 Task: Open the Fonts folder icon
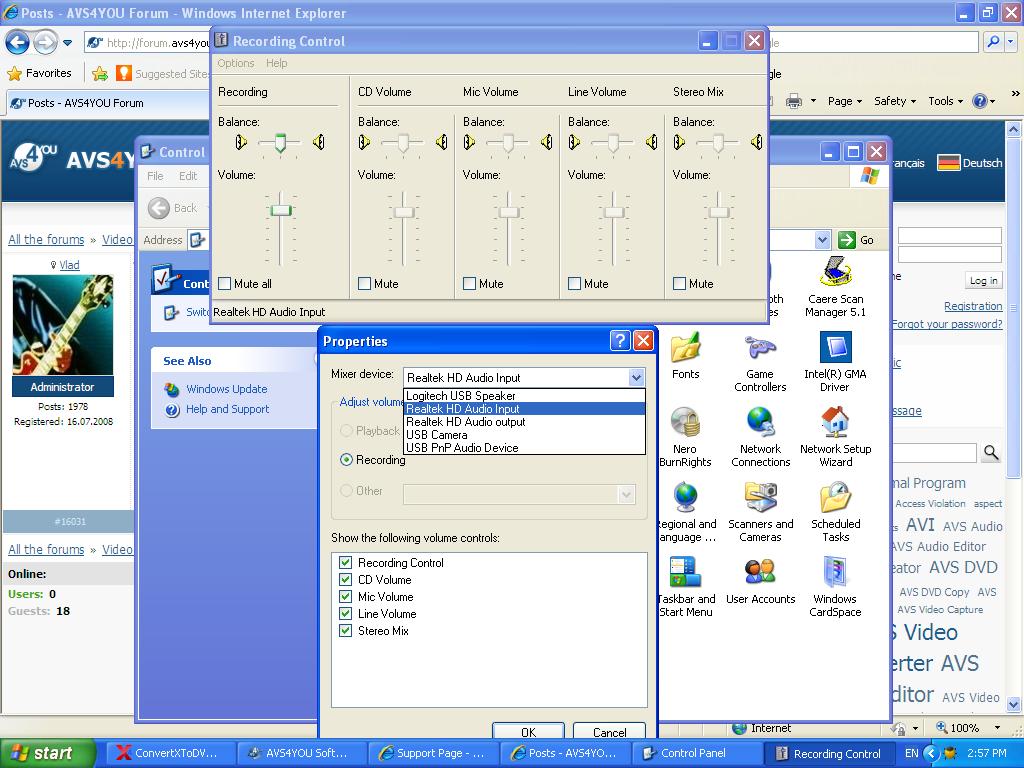click(685, 347)
